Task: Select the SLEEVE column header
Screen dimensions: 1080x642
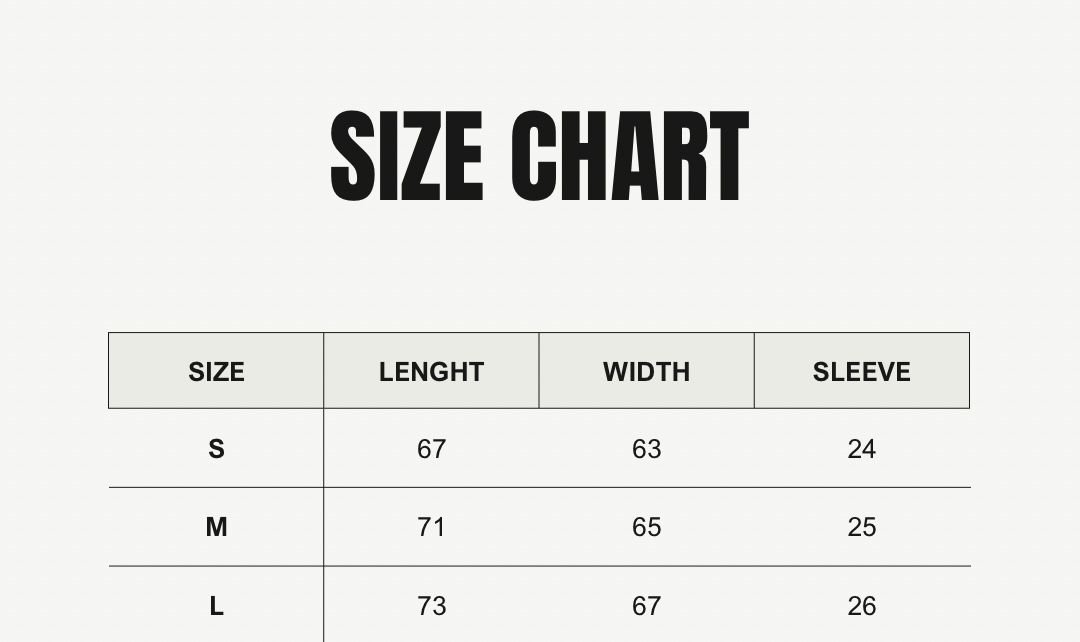Action: [862, 371]
